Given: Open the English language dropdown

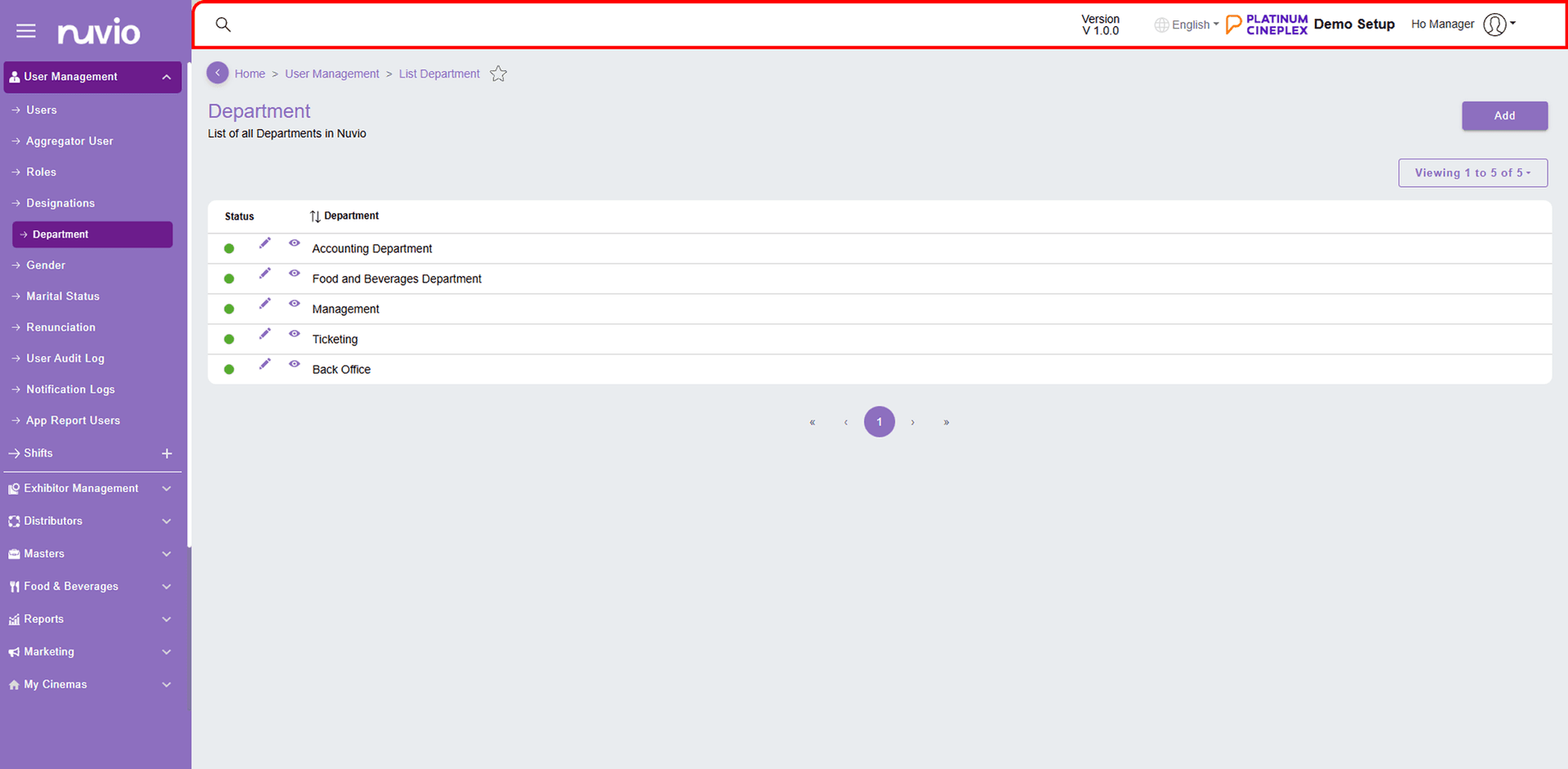Looking at the screenshot, I should [x=1187, y=25].
